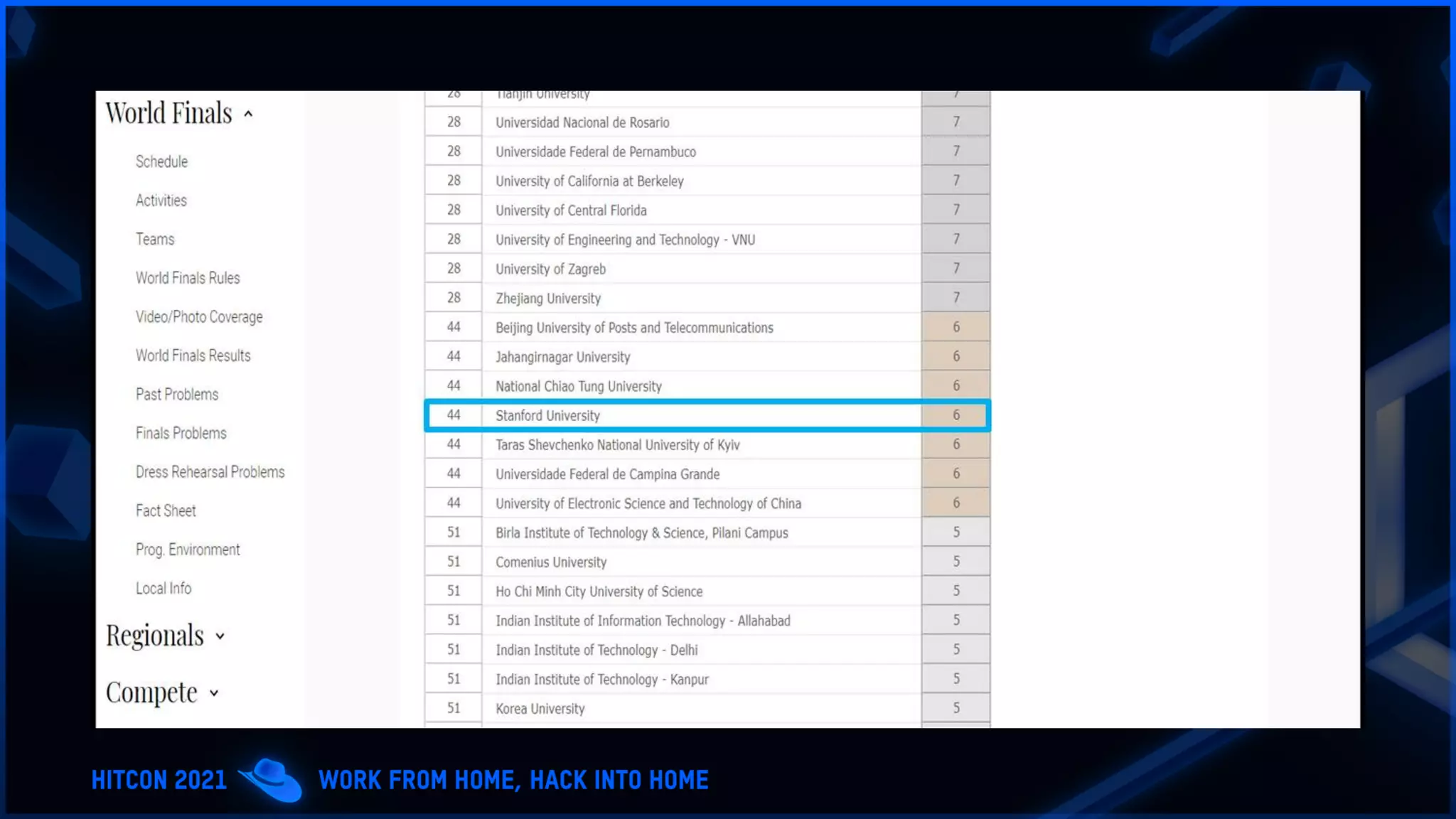Open Dress Rehearsal Problems link
The image size is (1456, 819).
coord(210,472)
